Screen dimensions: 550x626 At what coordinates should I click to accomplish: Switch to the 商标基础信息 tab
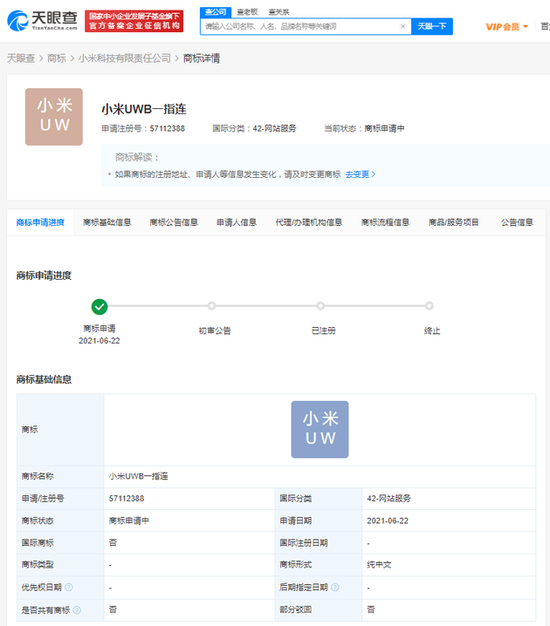point(107,222)
